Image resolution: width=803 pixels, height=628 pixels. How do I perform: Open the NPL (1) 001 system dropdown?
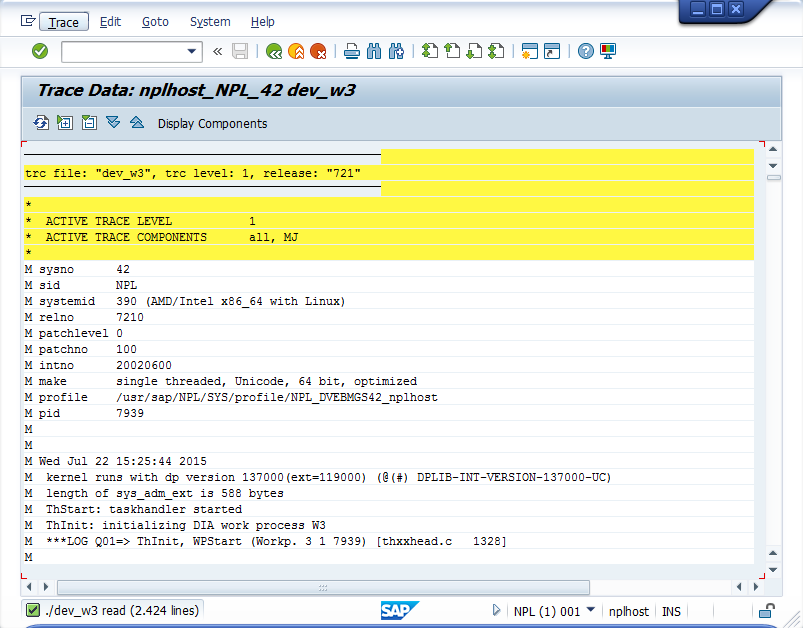coord(590,610)
